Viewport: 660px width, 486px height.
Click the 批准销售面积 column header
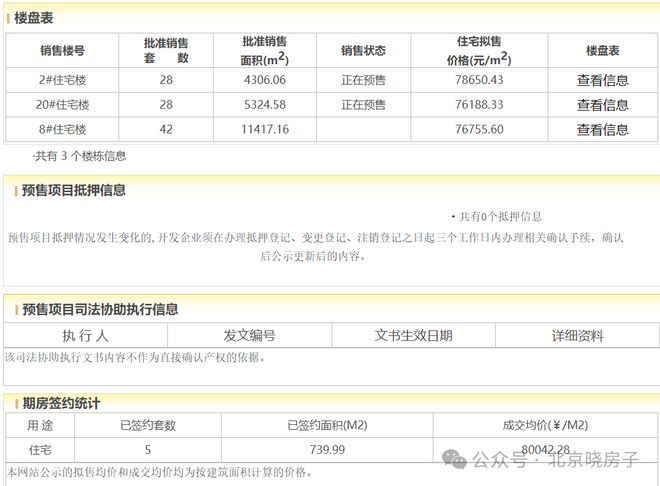[x=265, y=50]
